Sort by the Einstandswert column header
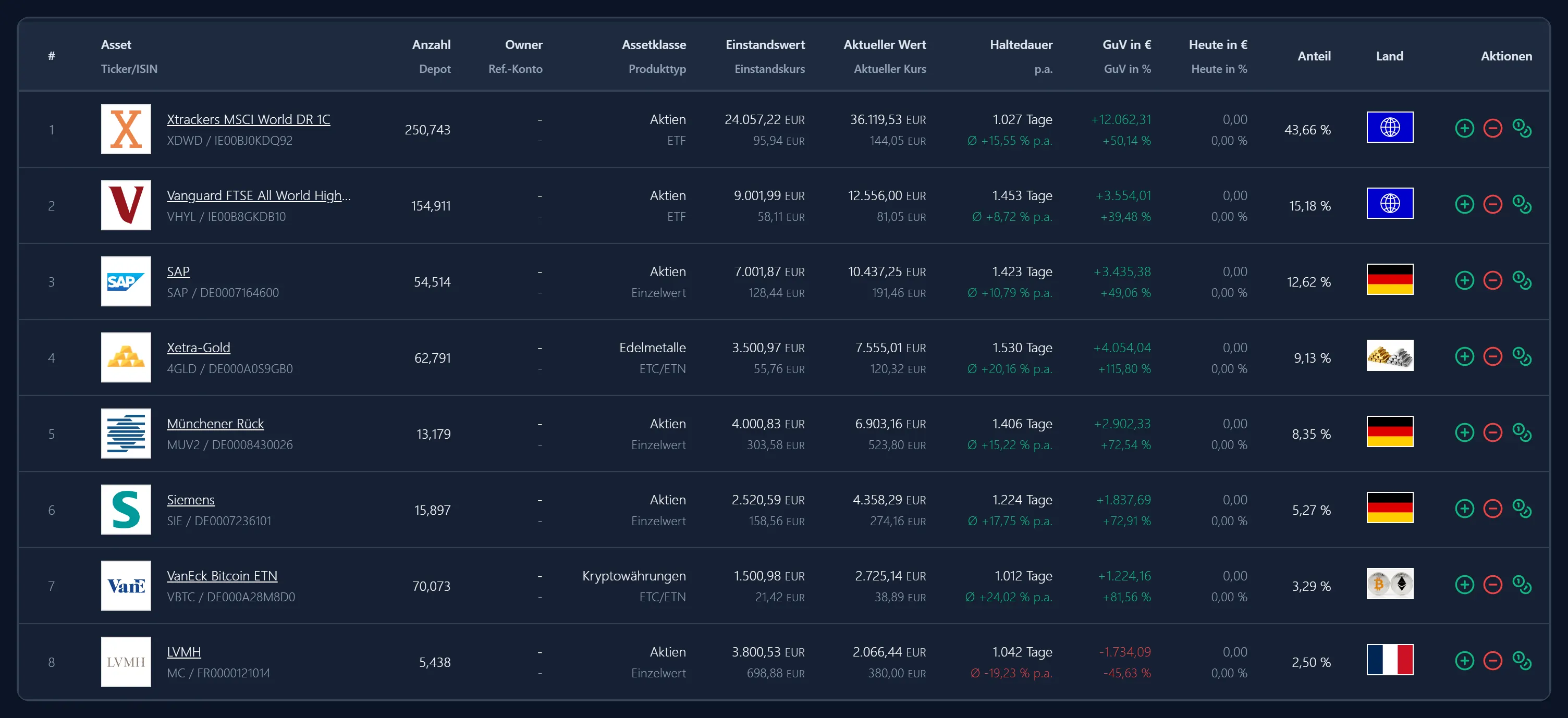This screenshot has width=1568, height=718. (765, 44)
